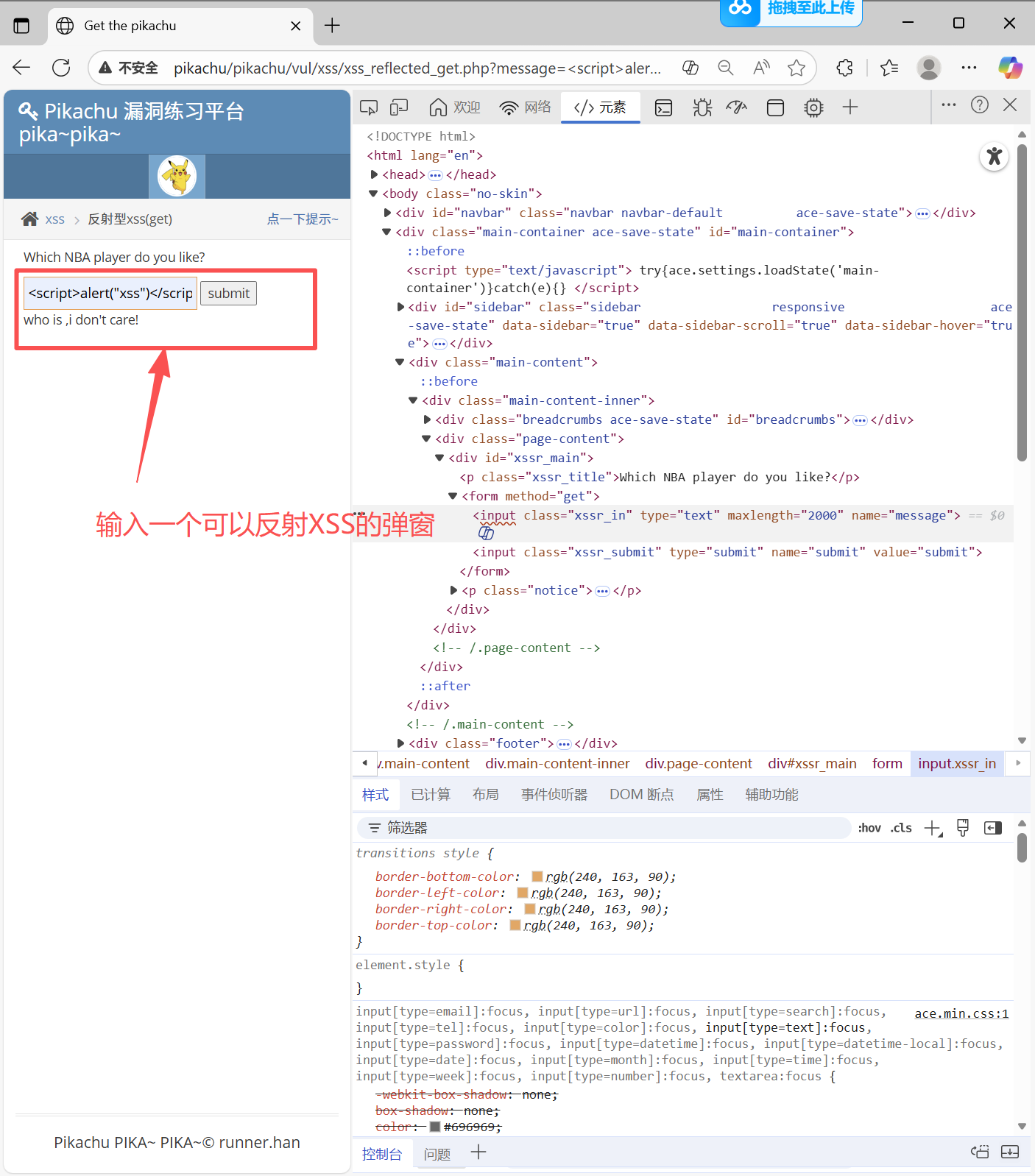Click breadcrumb div.page-content
The height and width of the screenshot is (1176, 1035).
(699, 764)
